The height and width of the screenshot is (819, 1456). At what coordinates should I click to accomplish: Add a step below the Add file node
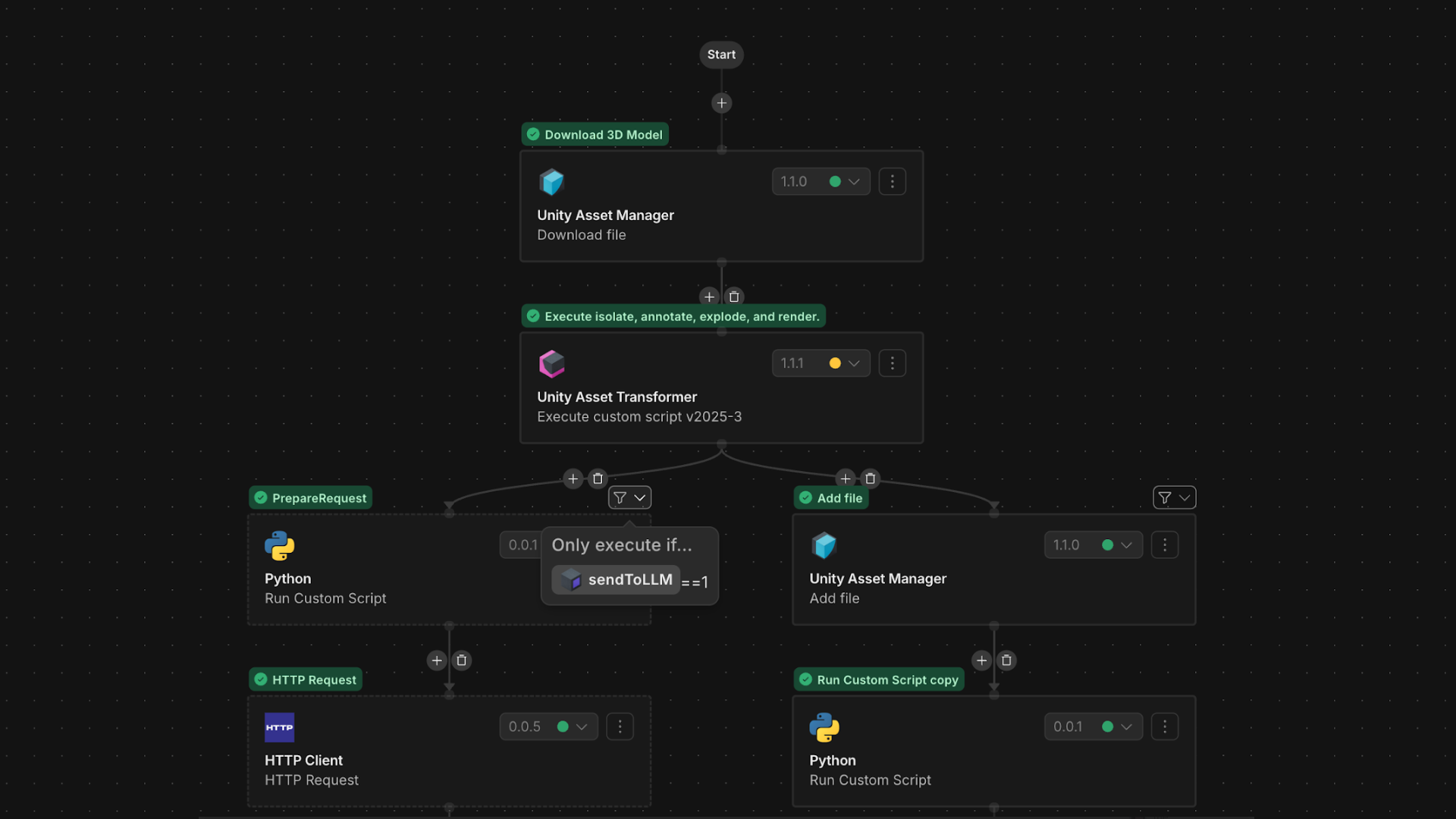[x=982, y=661]
